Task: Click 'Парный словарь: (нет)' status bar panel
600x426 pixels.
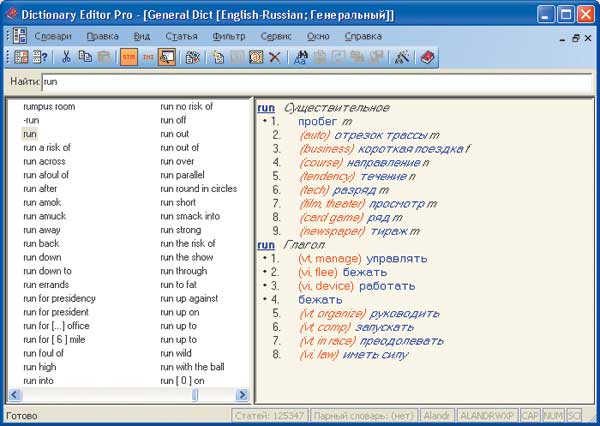Action: click(364, 416)
